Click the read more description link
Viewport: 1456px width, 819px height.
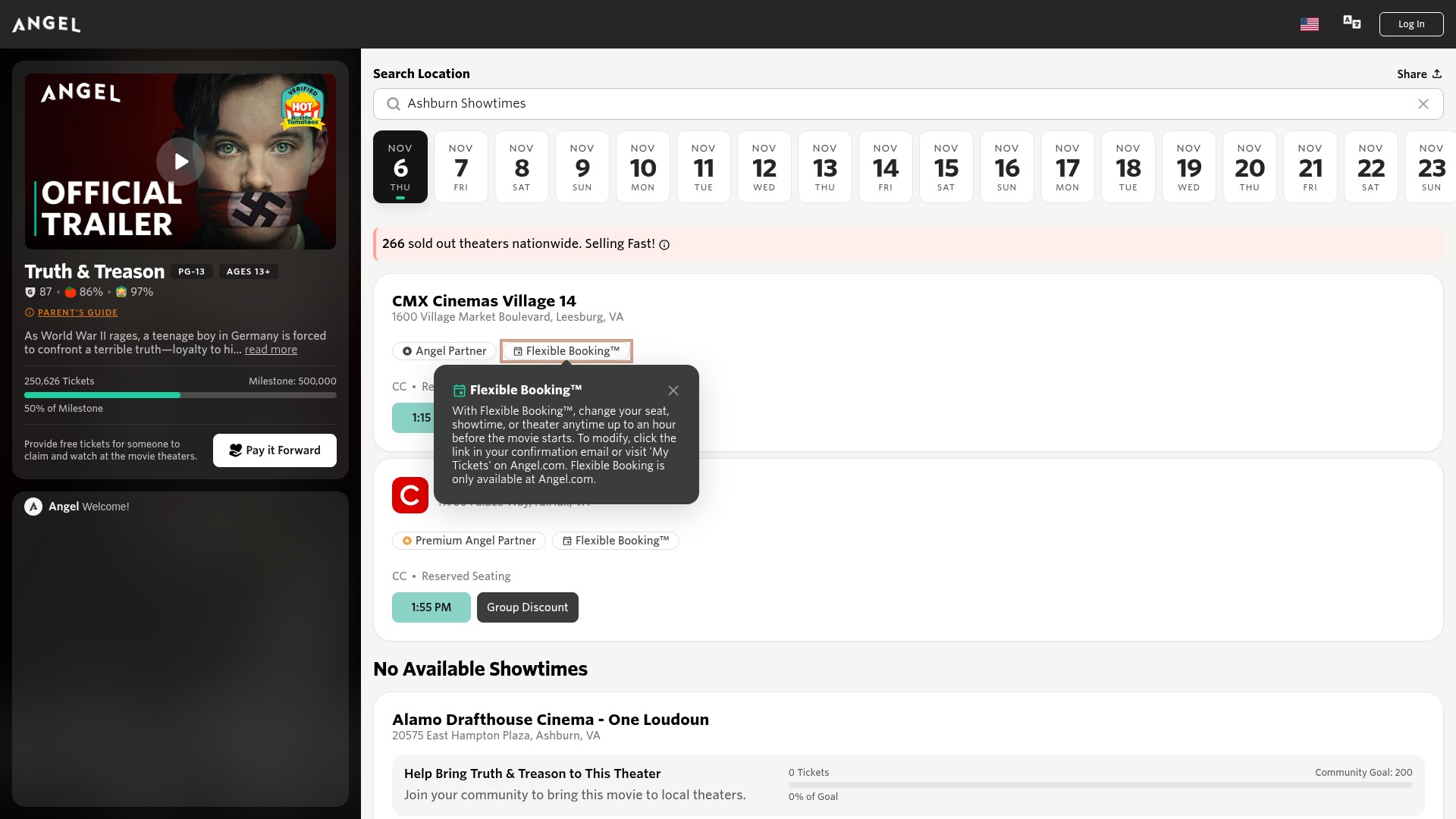271,350
